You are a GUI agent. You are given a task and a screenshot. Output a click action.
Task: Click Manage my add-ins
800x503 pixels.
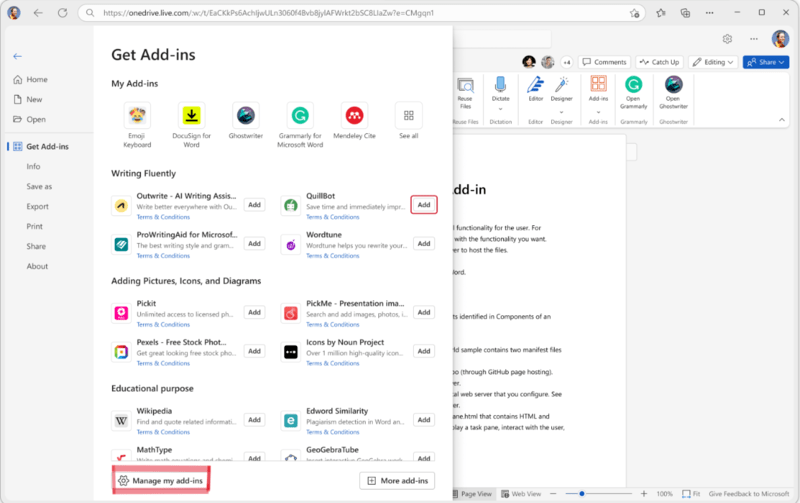161,481
